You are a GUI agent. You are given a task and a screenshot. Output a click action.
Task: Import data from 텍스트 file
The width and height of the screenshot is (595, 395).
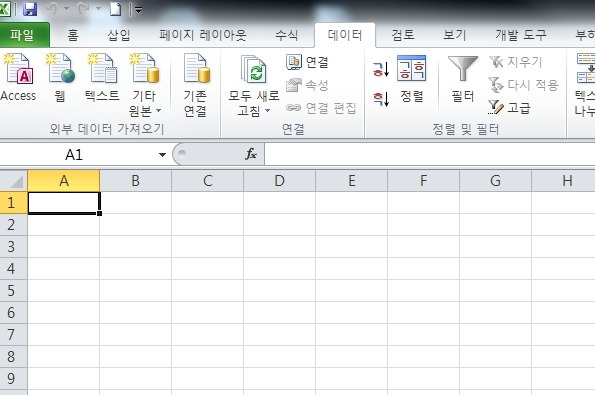click(102, 77)
